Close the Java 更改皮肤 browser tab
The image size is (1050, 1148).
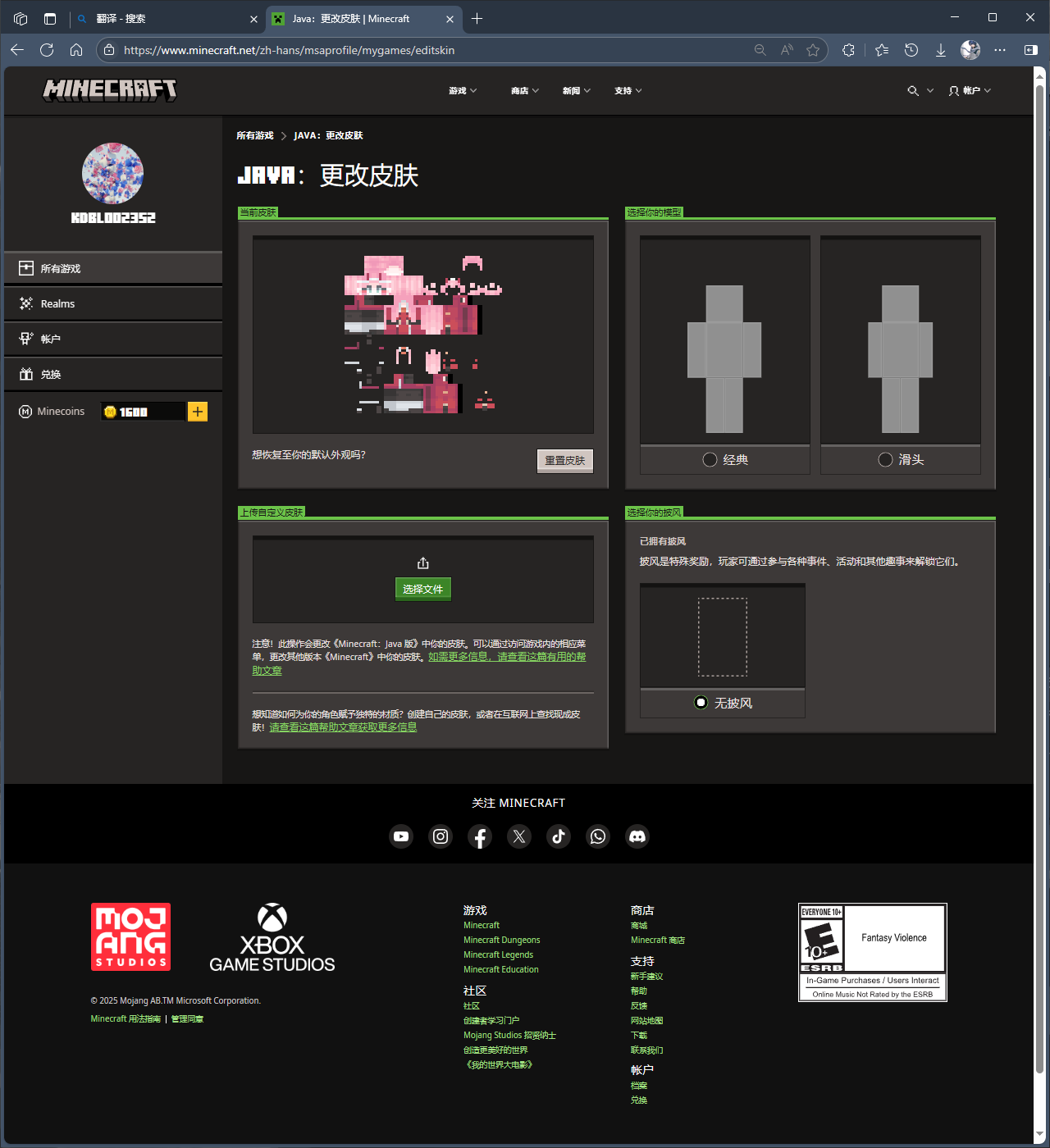tap(450, 19)
